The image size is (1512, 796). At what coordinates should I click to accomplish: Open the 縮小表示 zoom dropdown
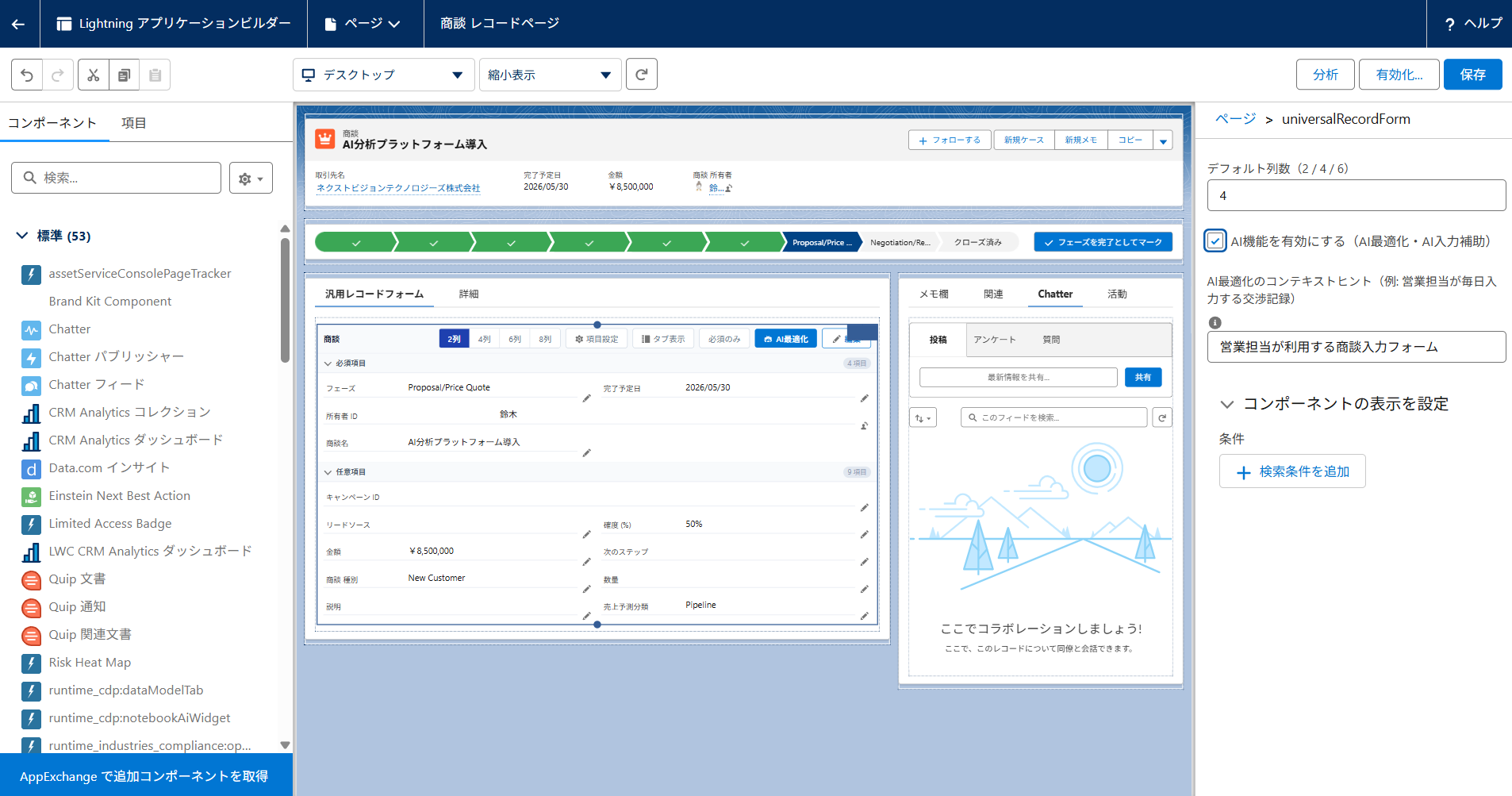pyautogui.click(x=550, y=75)
